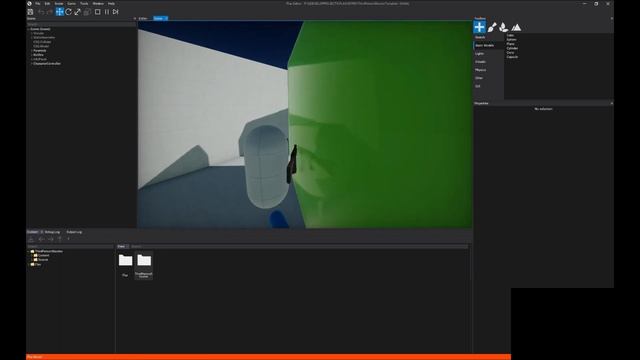The width and height of the screenshot is (640, 360).
Task: Open the Tools menu
Action: click(84, 3)
